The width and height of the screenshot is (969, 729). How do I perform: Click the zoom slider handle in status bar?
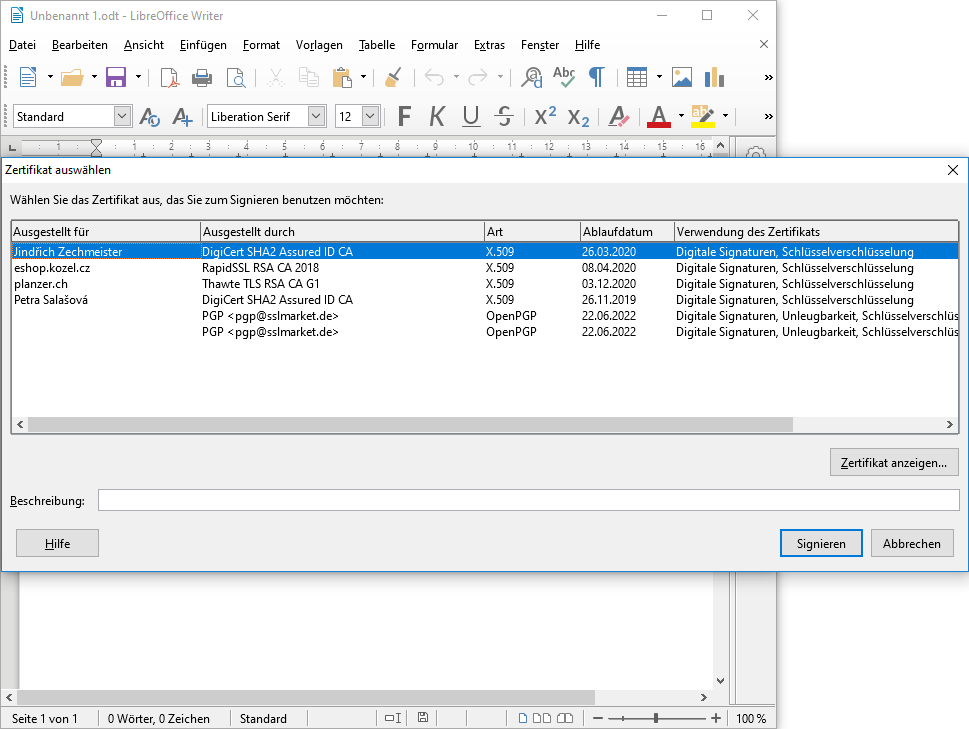[x=656, y=718]
